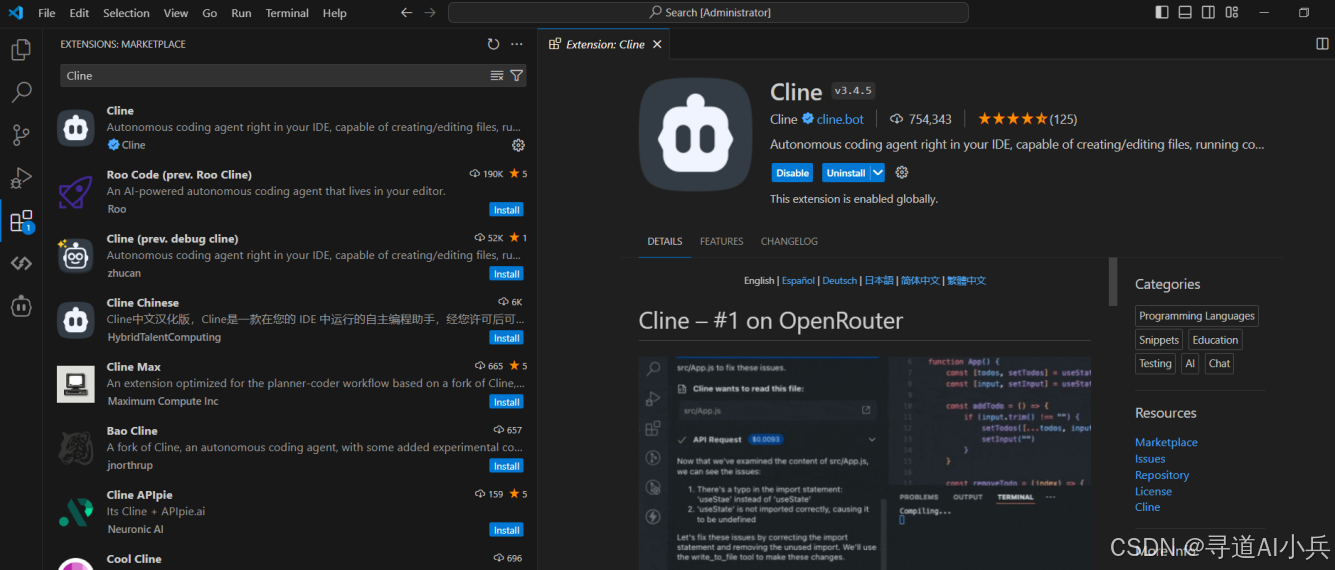
Task: Open the Edit menu
Action: point(79,13)
